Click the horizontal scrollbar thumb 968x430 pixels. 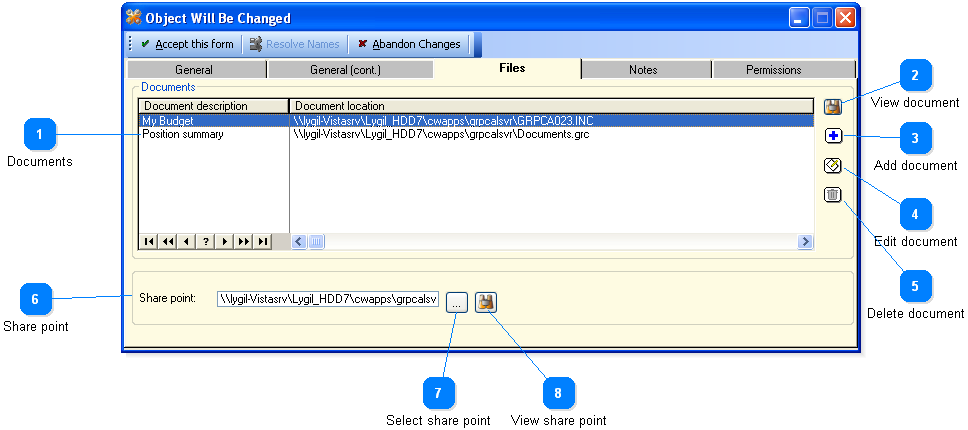click(x=316, y=242)
